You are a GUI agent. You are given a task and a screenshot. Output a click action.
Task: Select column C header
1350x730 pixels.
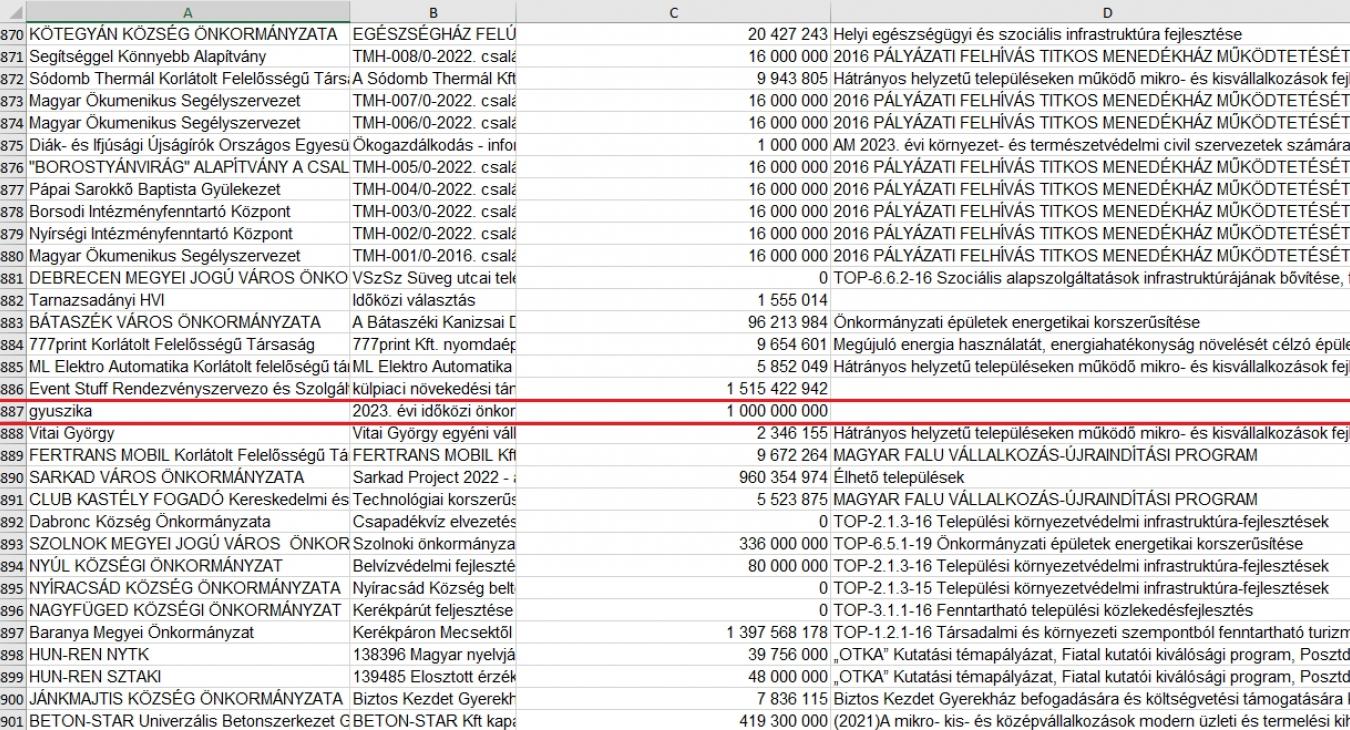[x=673, y=11]
